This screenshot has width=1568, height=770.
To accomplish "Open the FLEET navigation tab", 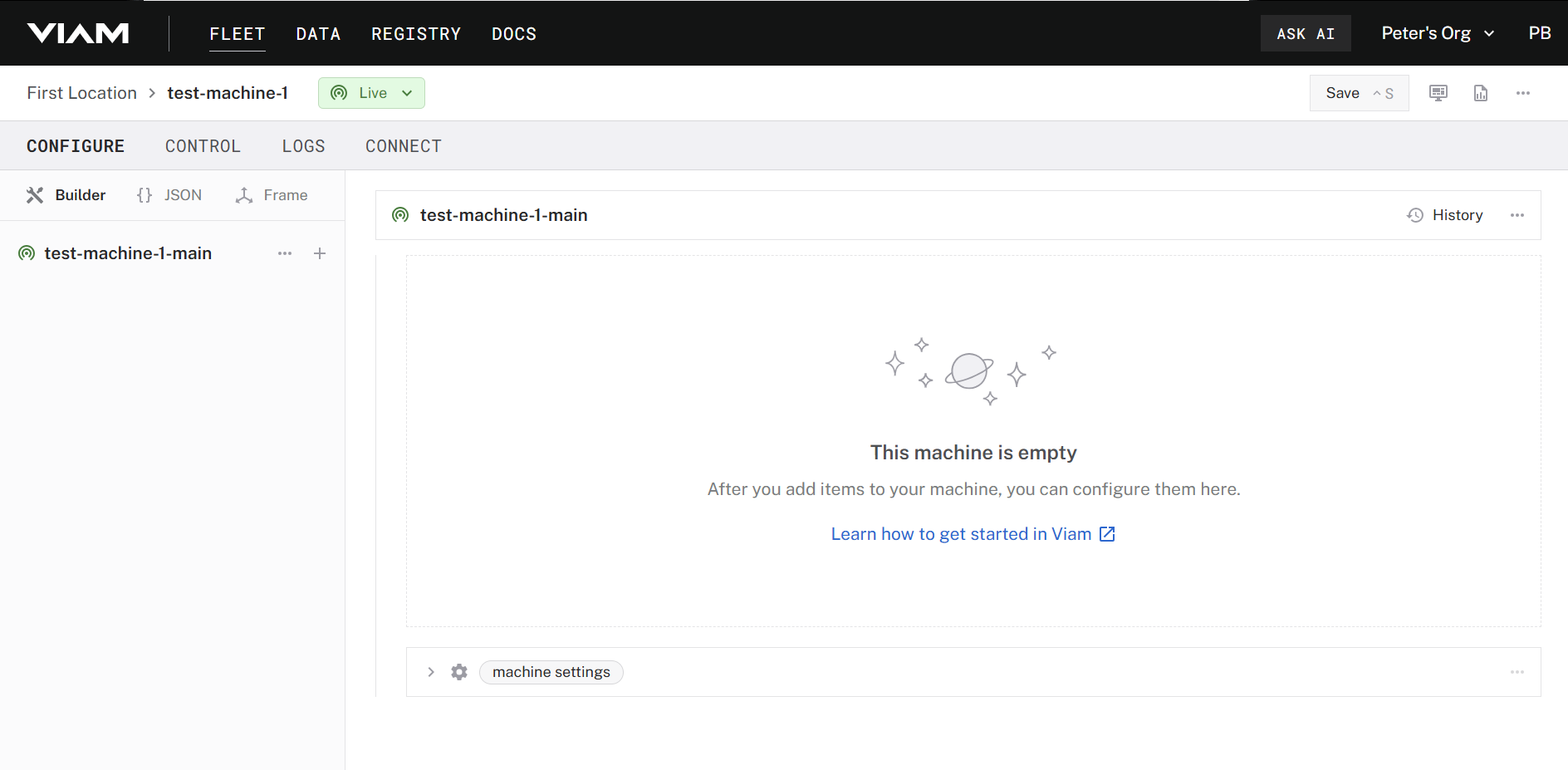I will tap(238, 34).
